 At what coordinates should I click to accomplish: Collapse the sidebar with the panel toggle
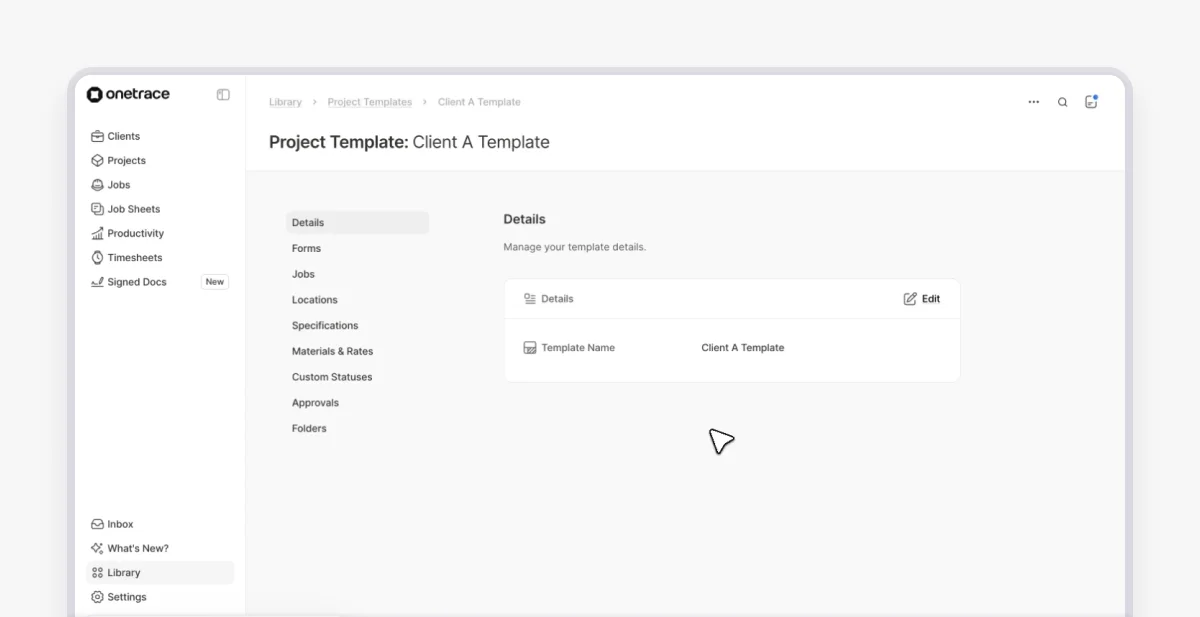[x=222, y=94]
